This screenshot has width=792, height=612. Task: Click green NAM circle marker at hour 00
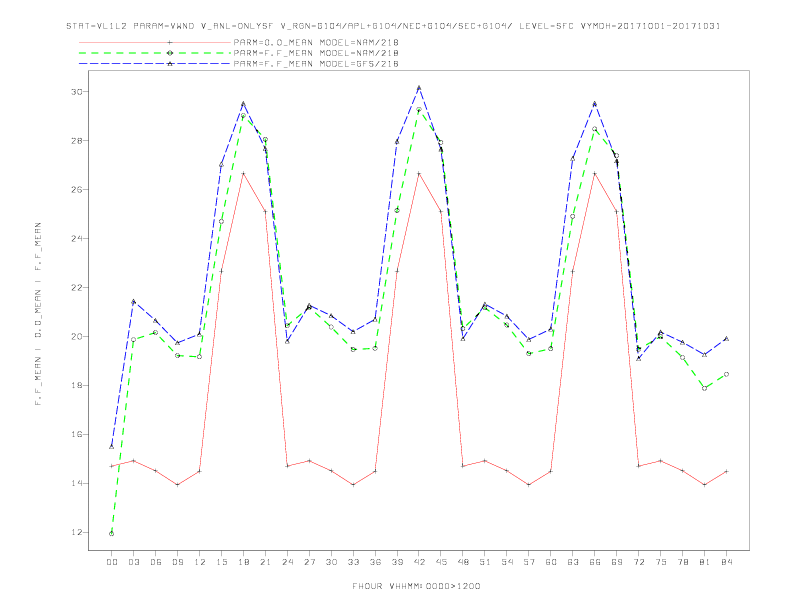112,533
